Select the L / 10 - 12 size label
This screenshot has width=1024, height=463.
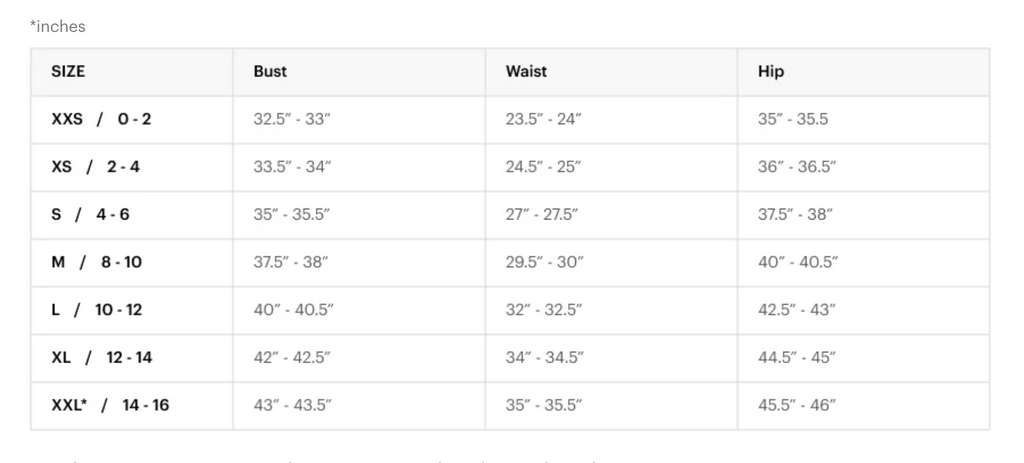[x=97, y=310]
